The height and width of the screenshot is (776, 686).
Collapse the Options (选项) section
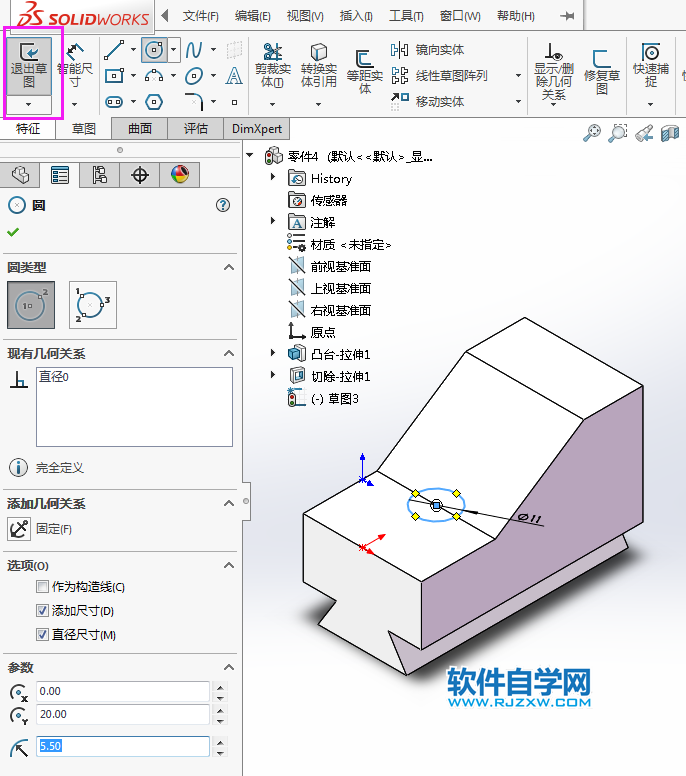pos(229,565)
